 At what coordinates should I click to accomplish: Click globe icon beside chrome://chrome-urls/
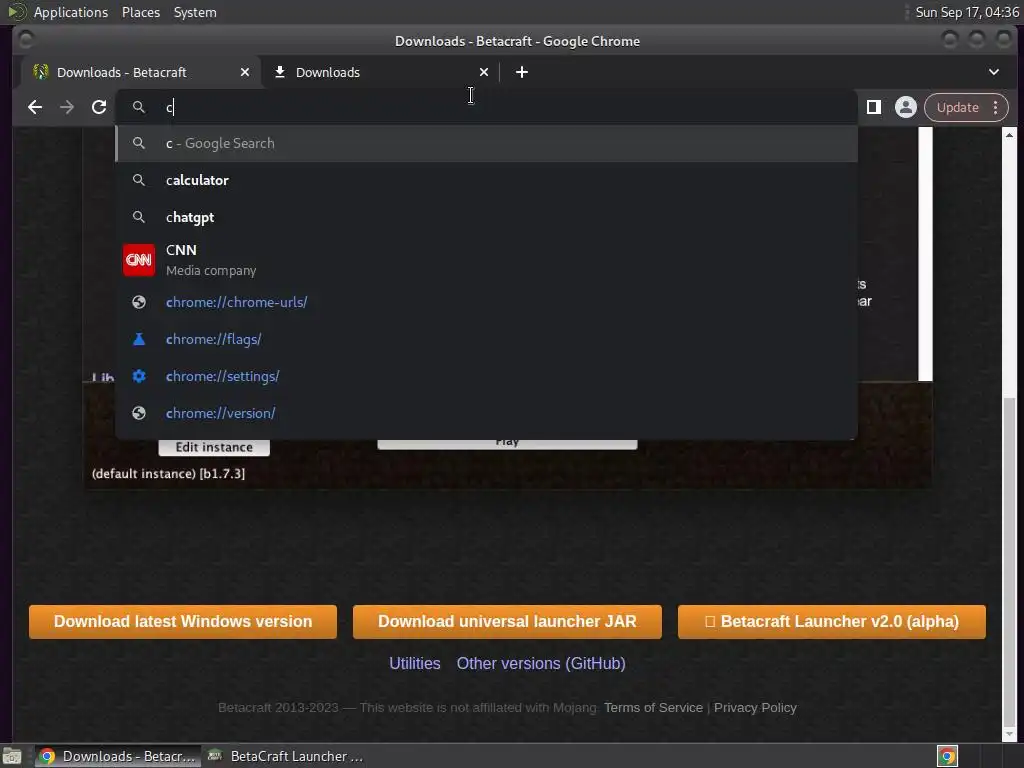tap(138, 302)
